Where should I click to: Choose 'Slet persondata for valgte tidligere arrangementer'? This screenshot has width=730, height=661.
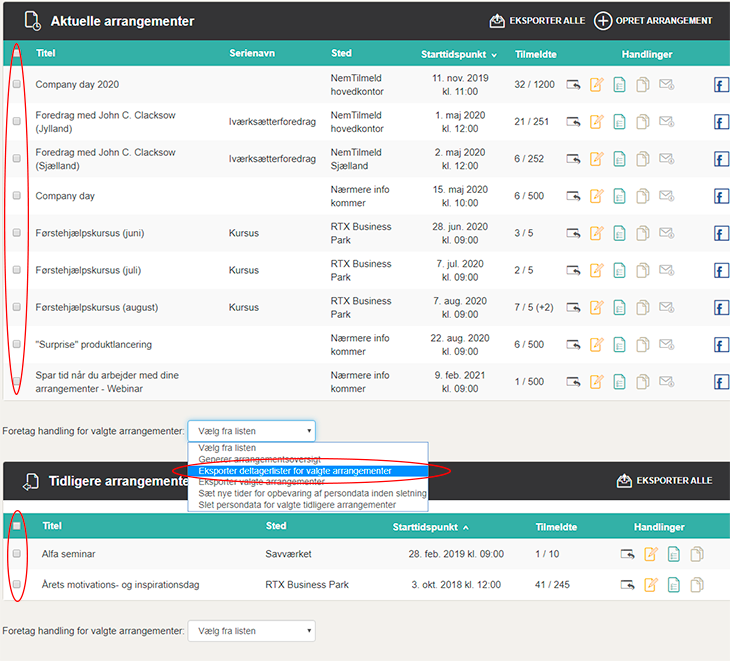pos(308,505)
